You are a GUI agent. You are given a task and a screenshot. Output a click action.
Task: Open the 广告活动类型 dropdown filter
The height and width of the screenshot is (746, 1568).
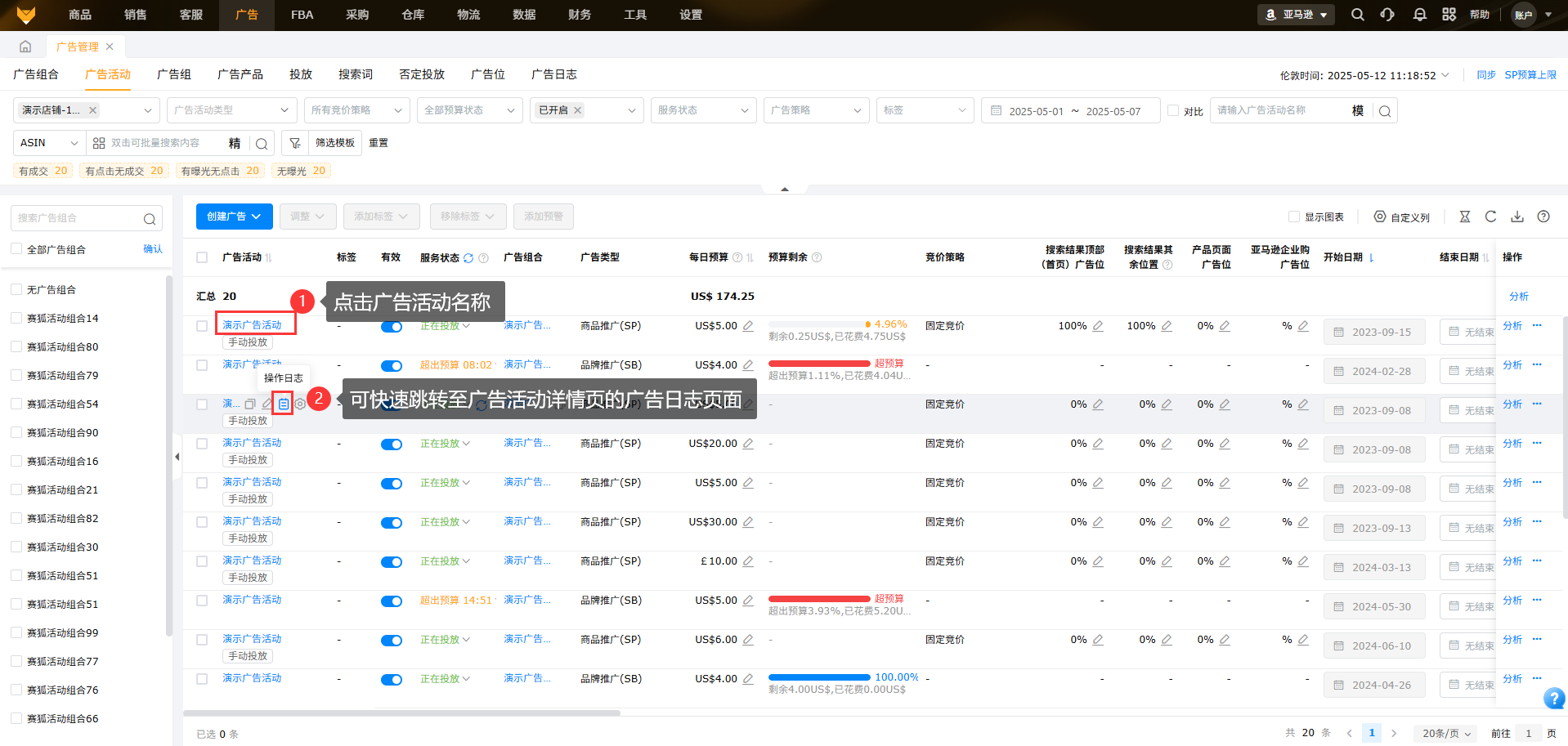pyautogui.click(x=231, y=110)
